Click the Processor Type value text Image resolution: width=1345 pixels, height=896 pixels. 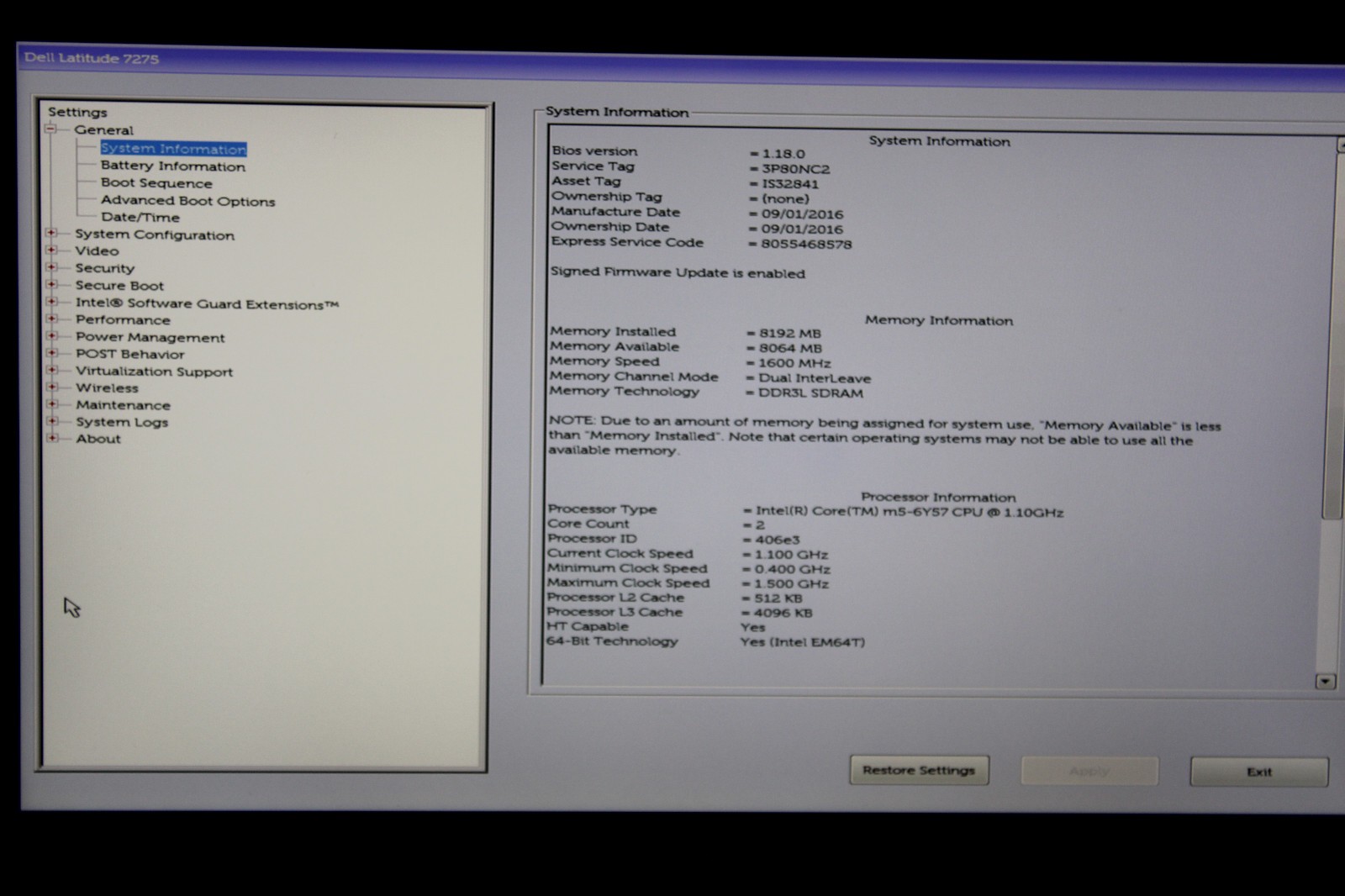click(x=910, y=511)
